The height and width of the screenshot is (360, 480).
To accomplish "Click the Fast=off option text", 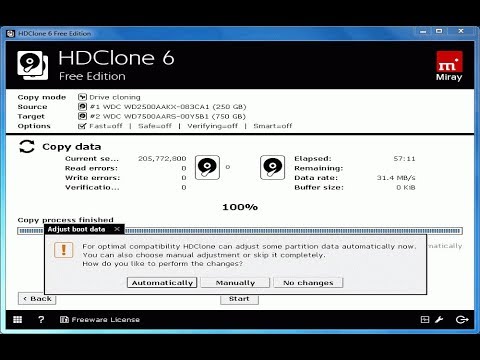I will pos(106,126).
